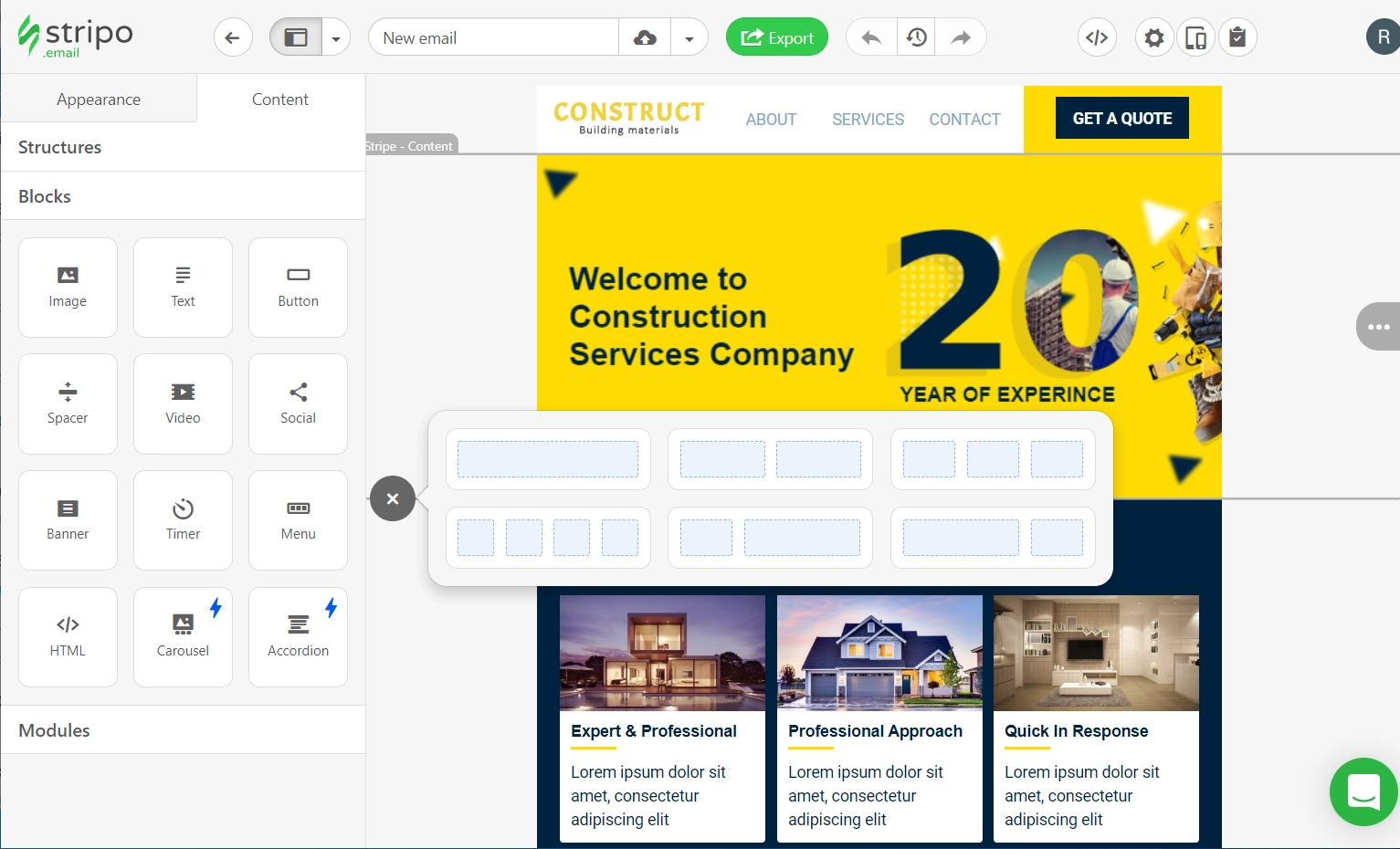1400x849 pixels.
Task: Select the Video block
Action: [x=183, y=404]
